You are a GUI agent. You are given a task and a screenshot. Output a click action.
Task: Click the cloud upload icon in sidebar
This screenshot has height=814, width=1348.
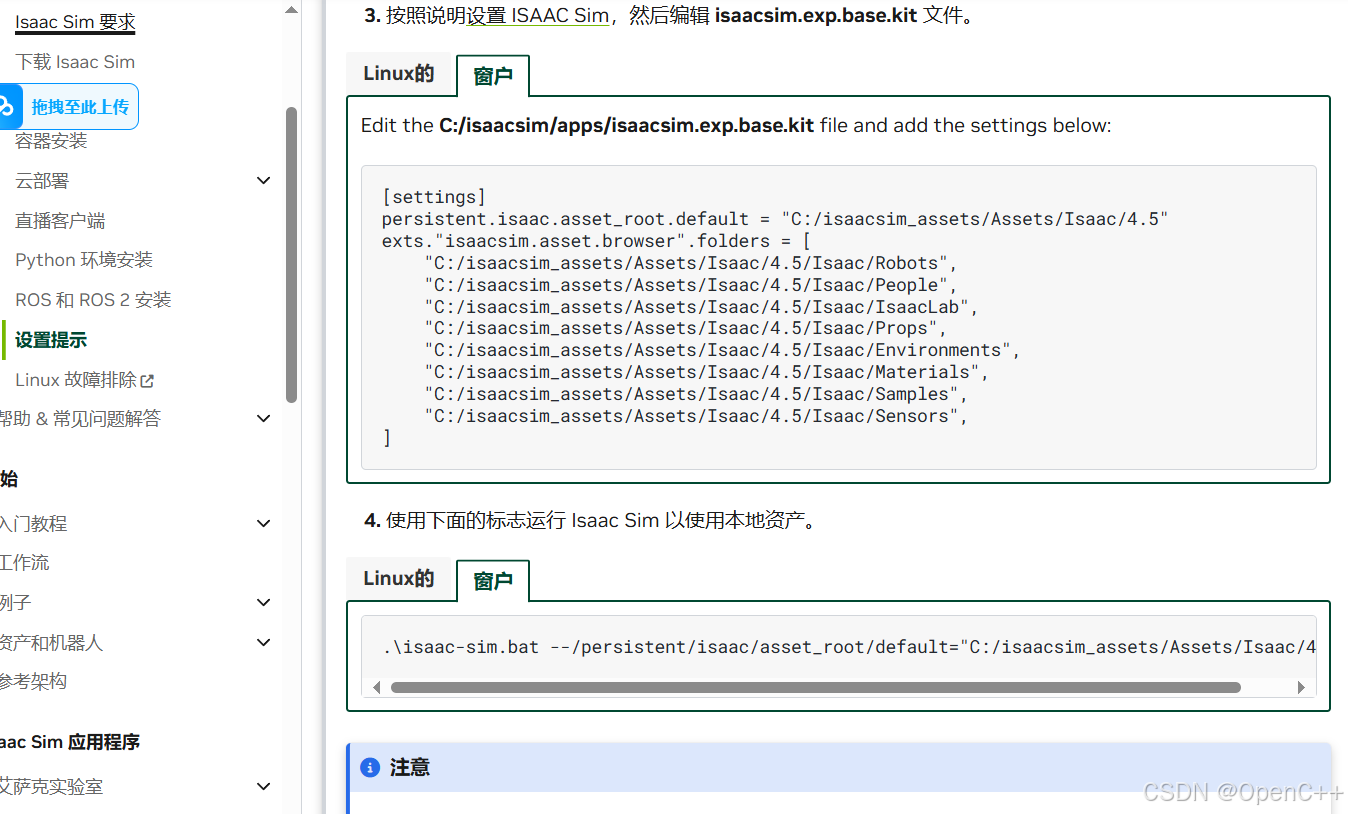pos(9,107)
